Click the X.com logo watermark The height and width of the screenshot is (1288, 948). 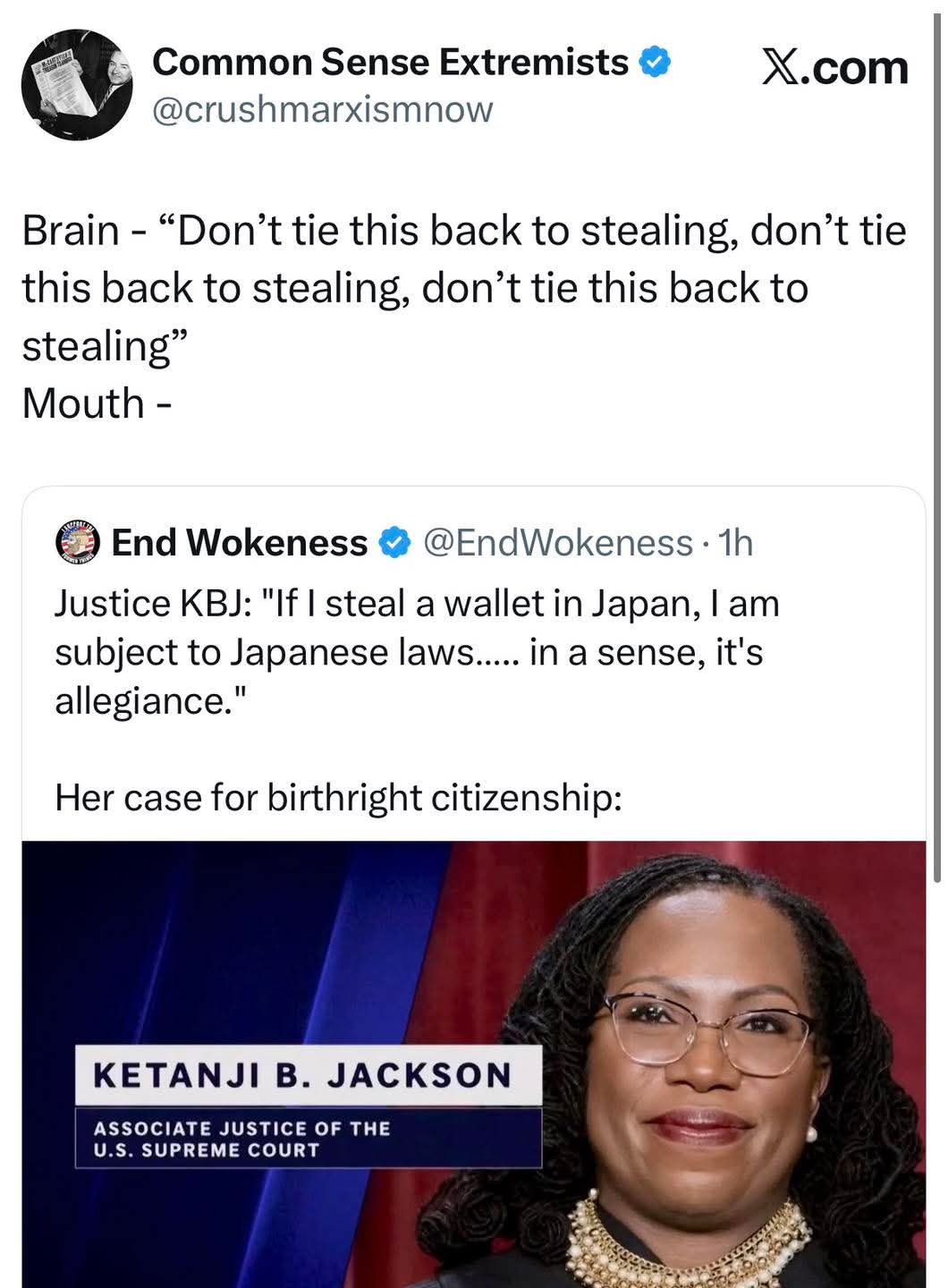pos(834,68)
